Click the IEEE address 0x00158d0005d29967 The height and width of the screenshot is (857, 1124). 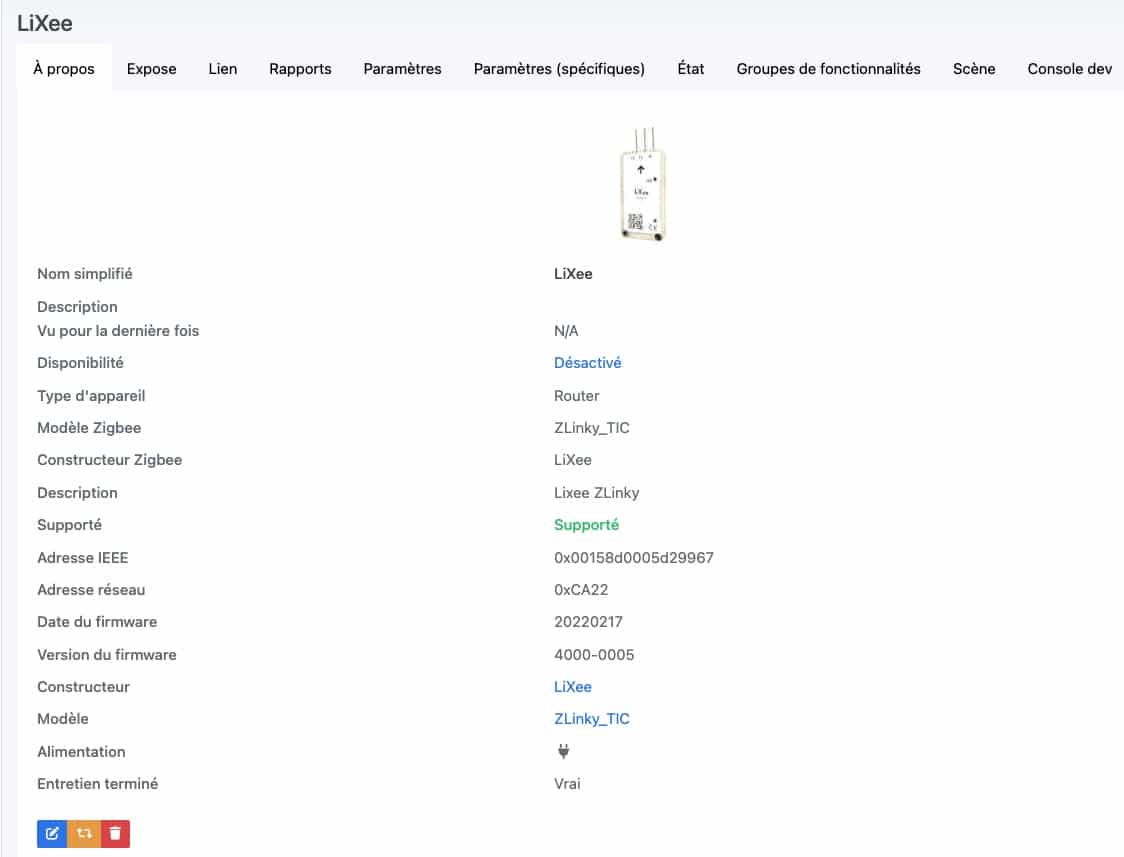click(634, 557)
